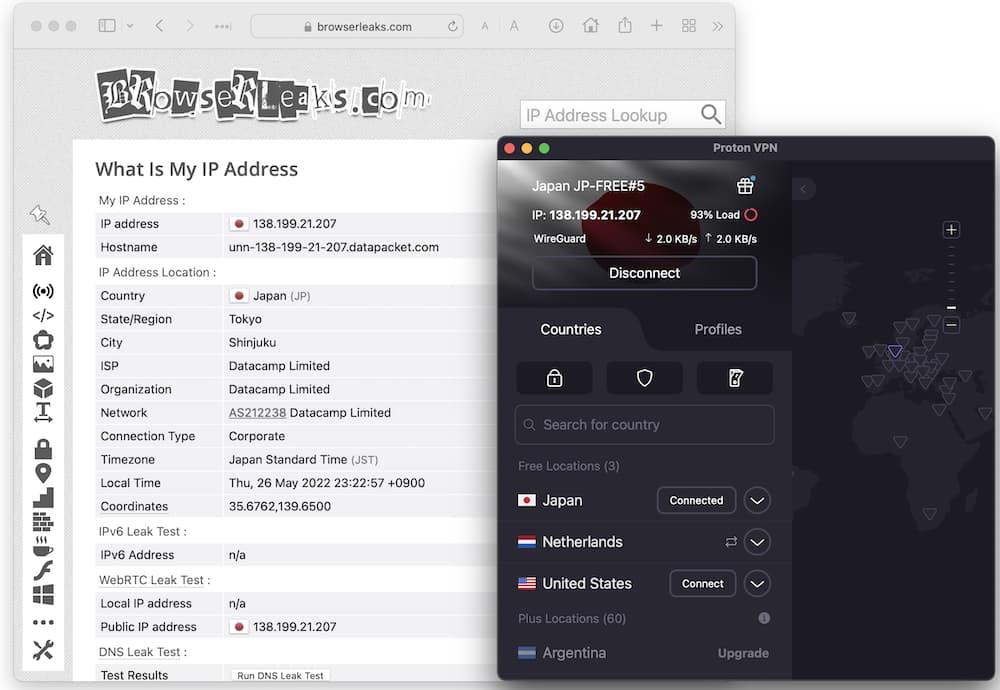The image size is (1000, 690).
Task: Open the Java coffee cup icon
Action: (43, 547)
